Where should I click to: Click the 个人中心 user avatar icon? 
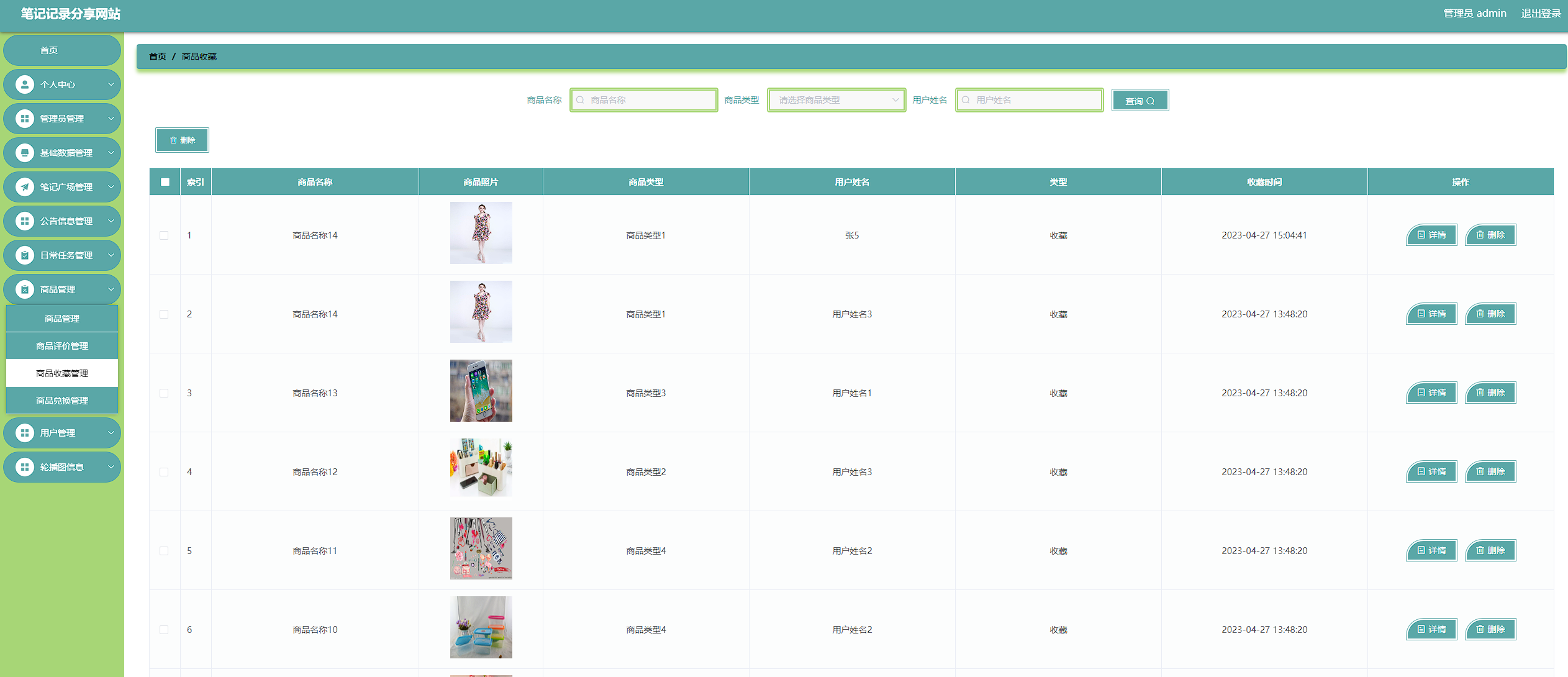(x=25, y=84)
